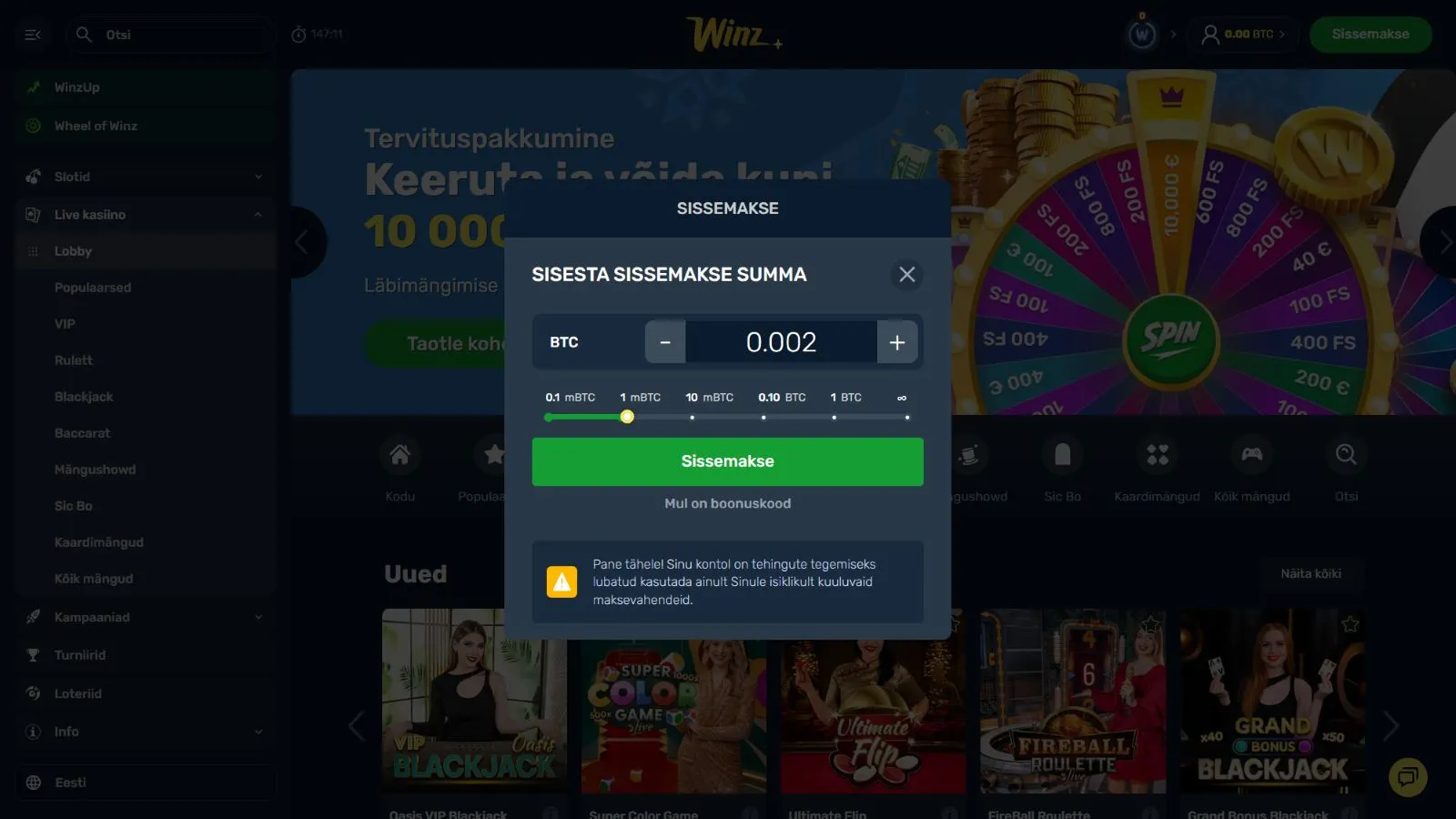Favorite the Grand Bonus Blackjack star

[x=1350, y=624]
